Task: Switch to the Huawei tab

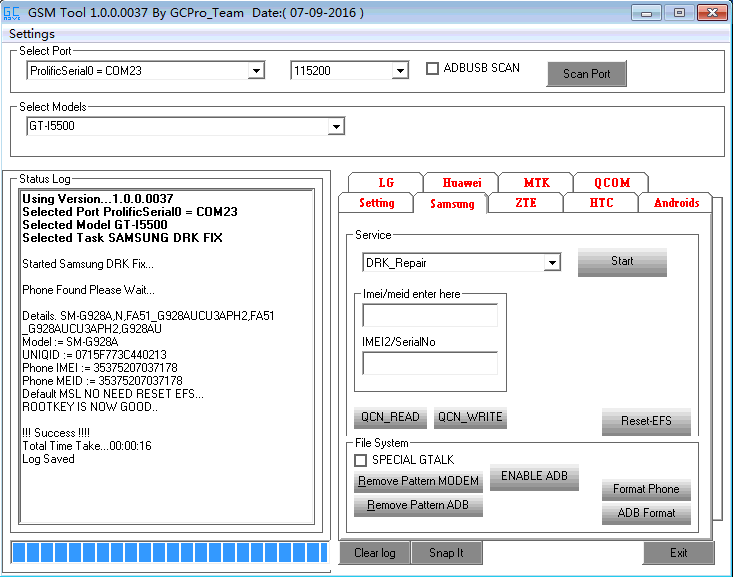Action: [x=461, y=182]
